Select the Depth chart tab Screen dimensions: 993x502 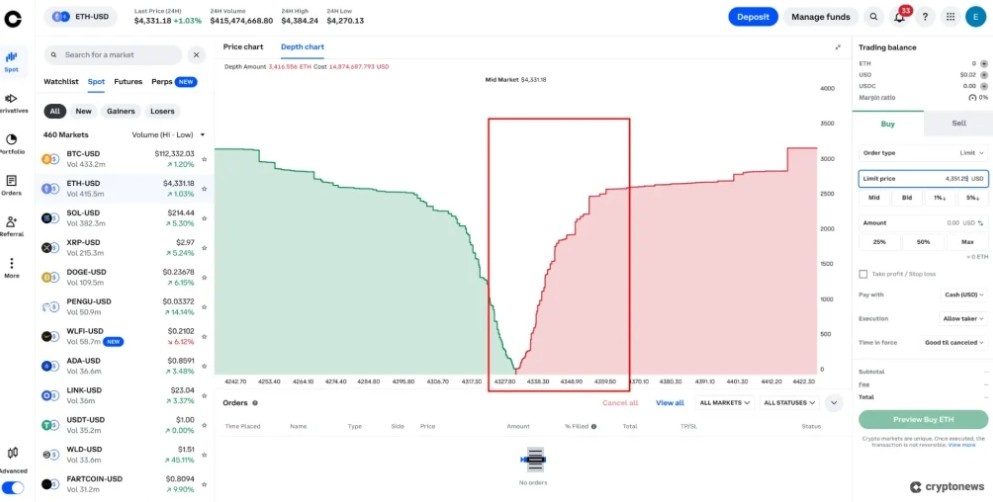click(x=302, y=47)
